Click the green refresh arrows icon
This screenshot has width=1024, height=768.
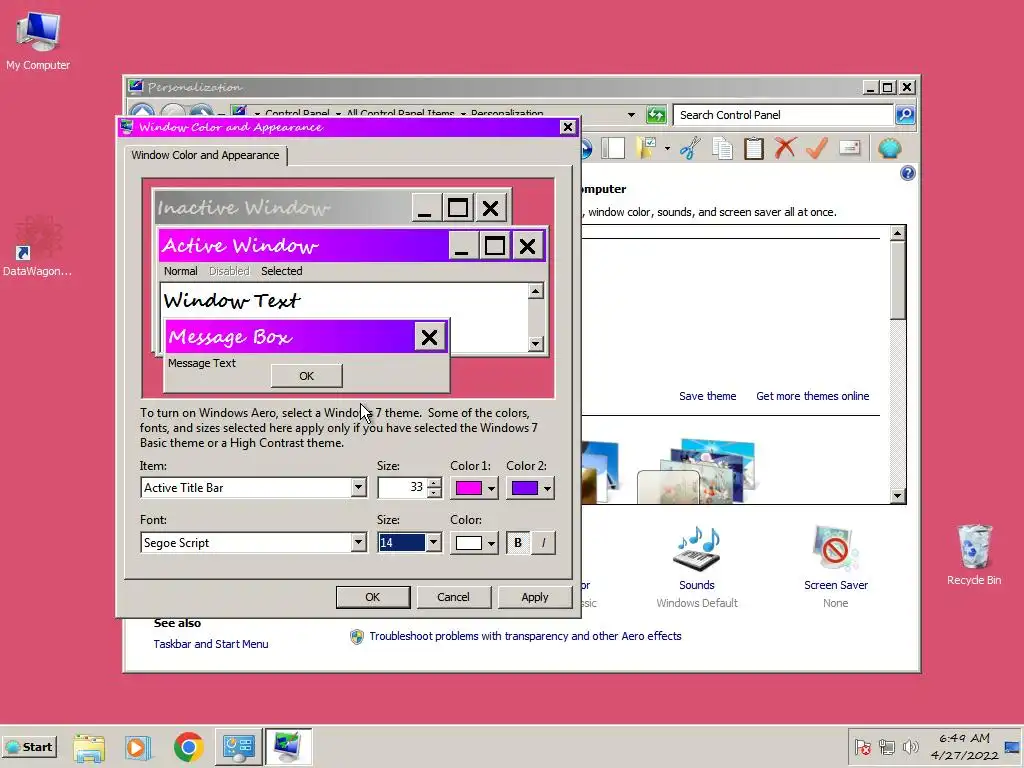656,115
